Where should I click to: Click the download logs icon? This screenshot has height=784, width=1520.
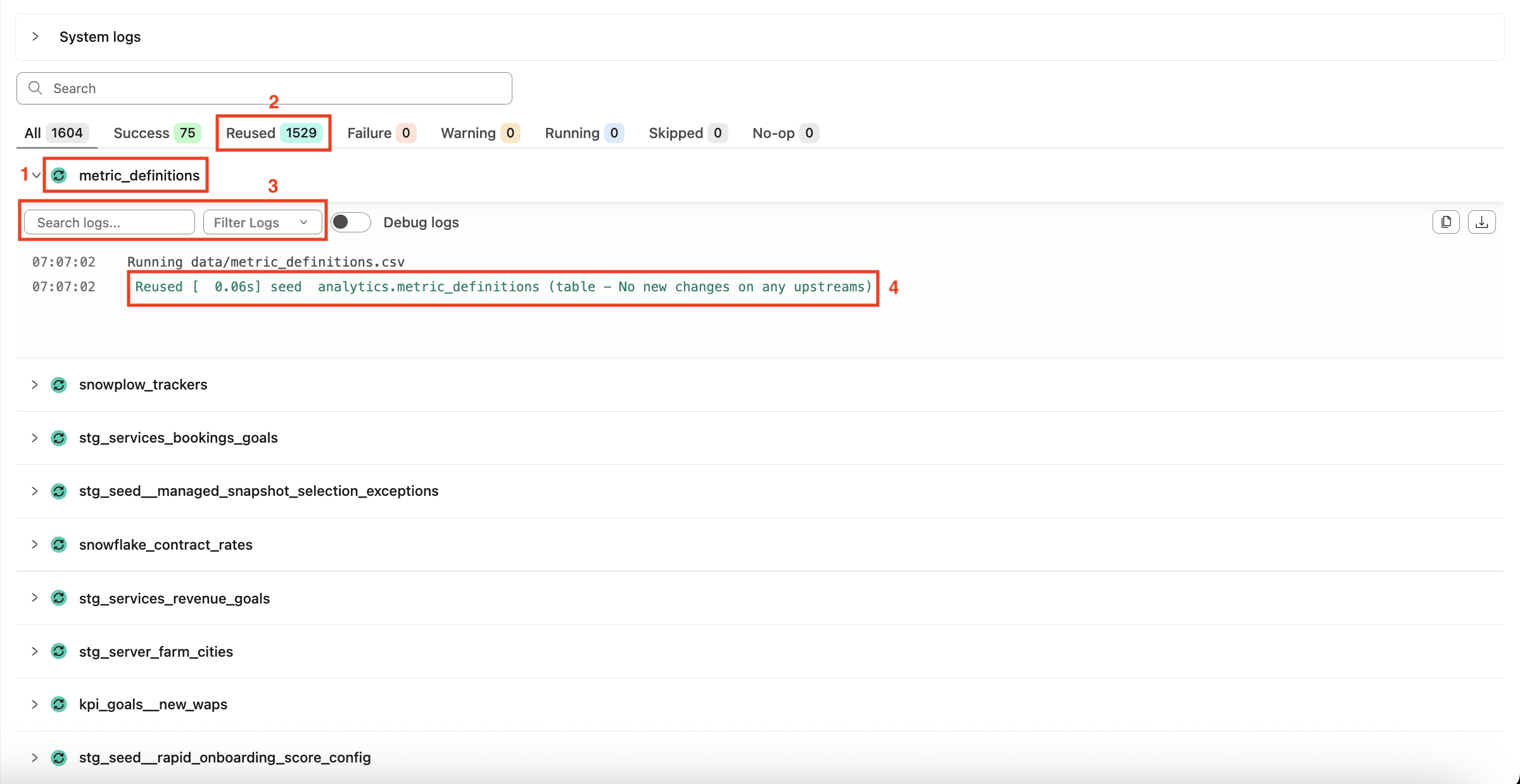tap(1481, 222)
